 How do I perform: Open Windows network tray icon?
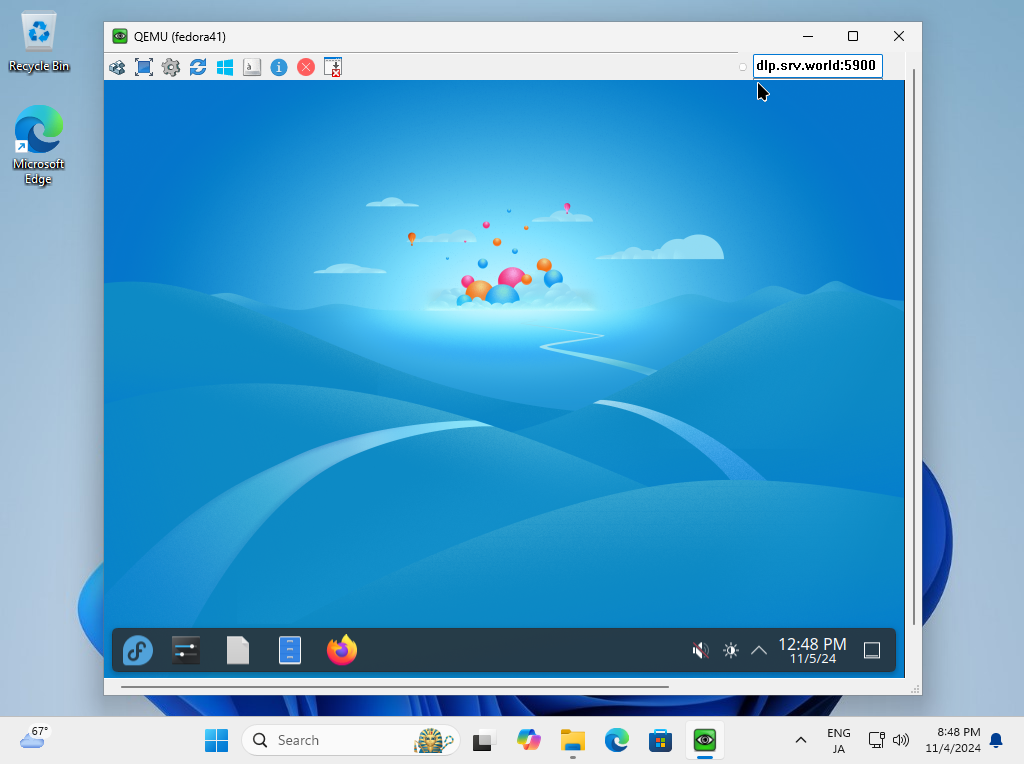click(x=876, y=740)
